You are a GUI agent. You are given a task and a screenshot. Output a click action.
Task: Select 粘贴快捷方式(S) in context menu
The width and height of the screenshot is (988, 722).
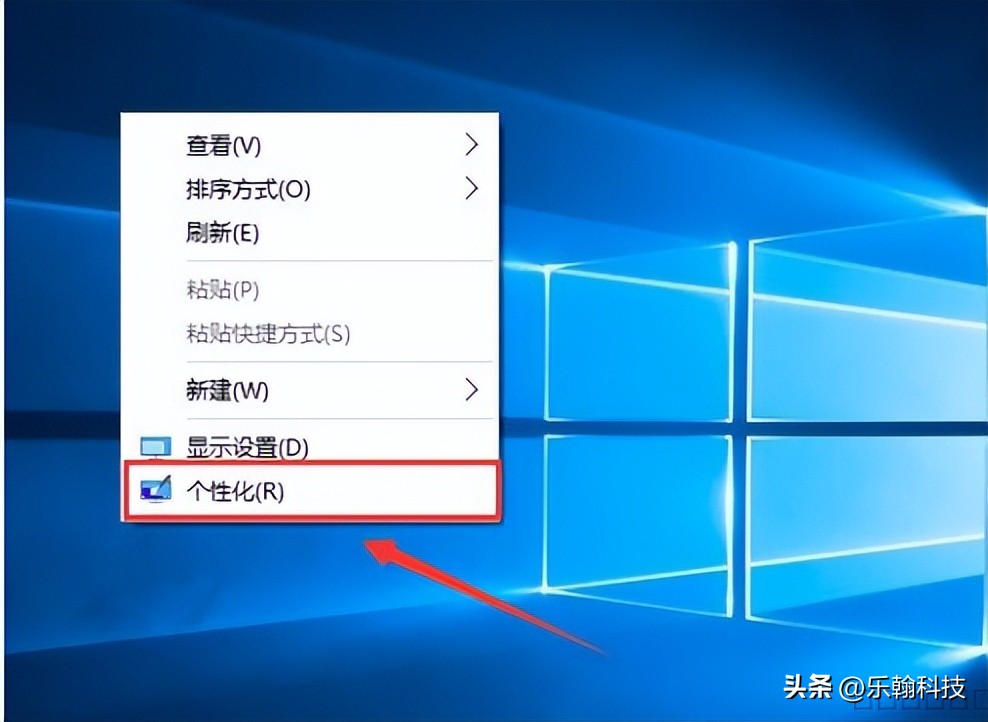[x=309, y=333]
